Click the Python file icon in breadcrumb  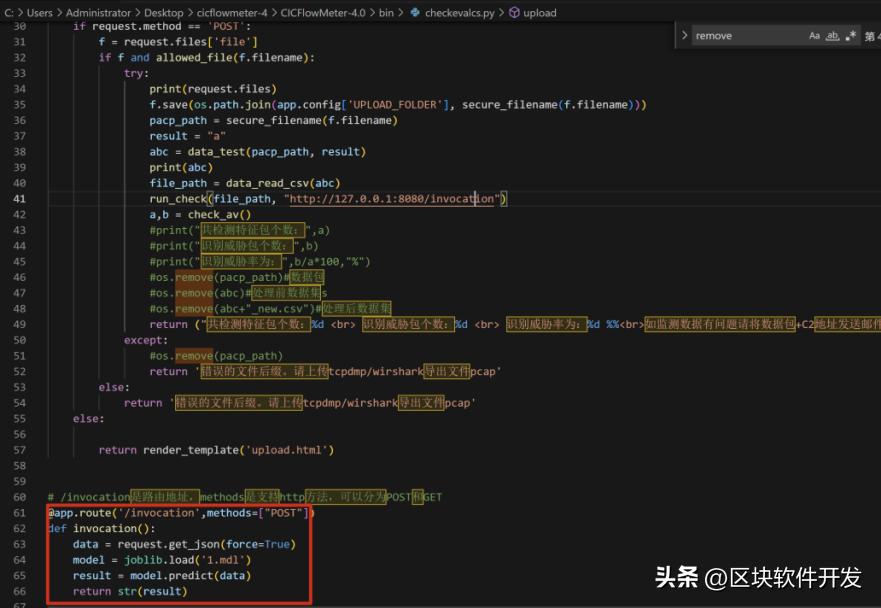[415, 13]
